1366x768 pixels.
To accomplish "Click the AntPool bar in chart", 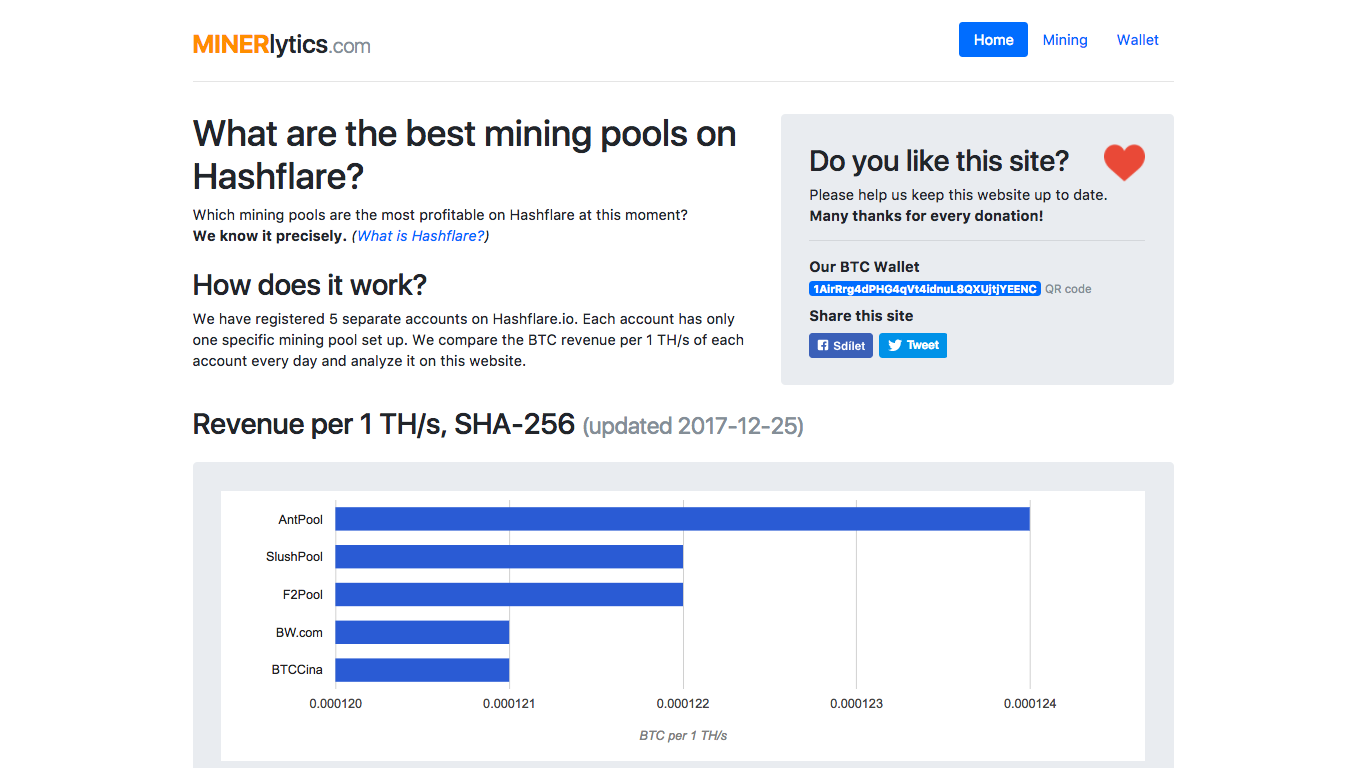I will pos(682,519).
